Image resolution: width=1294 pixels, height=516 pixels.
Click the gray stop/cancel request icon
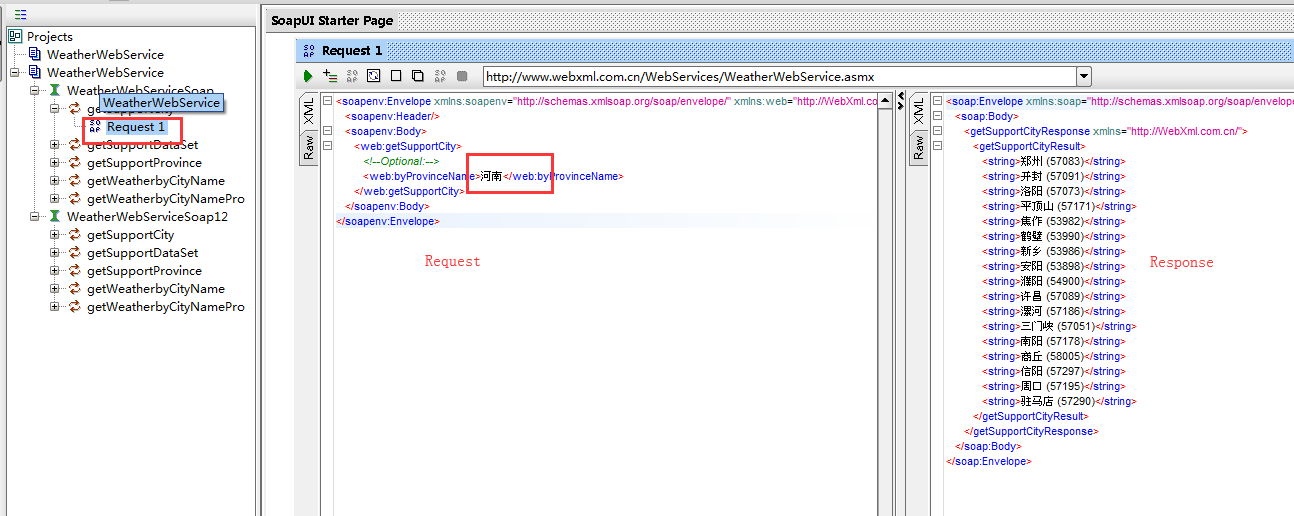462,76
